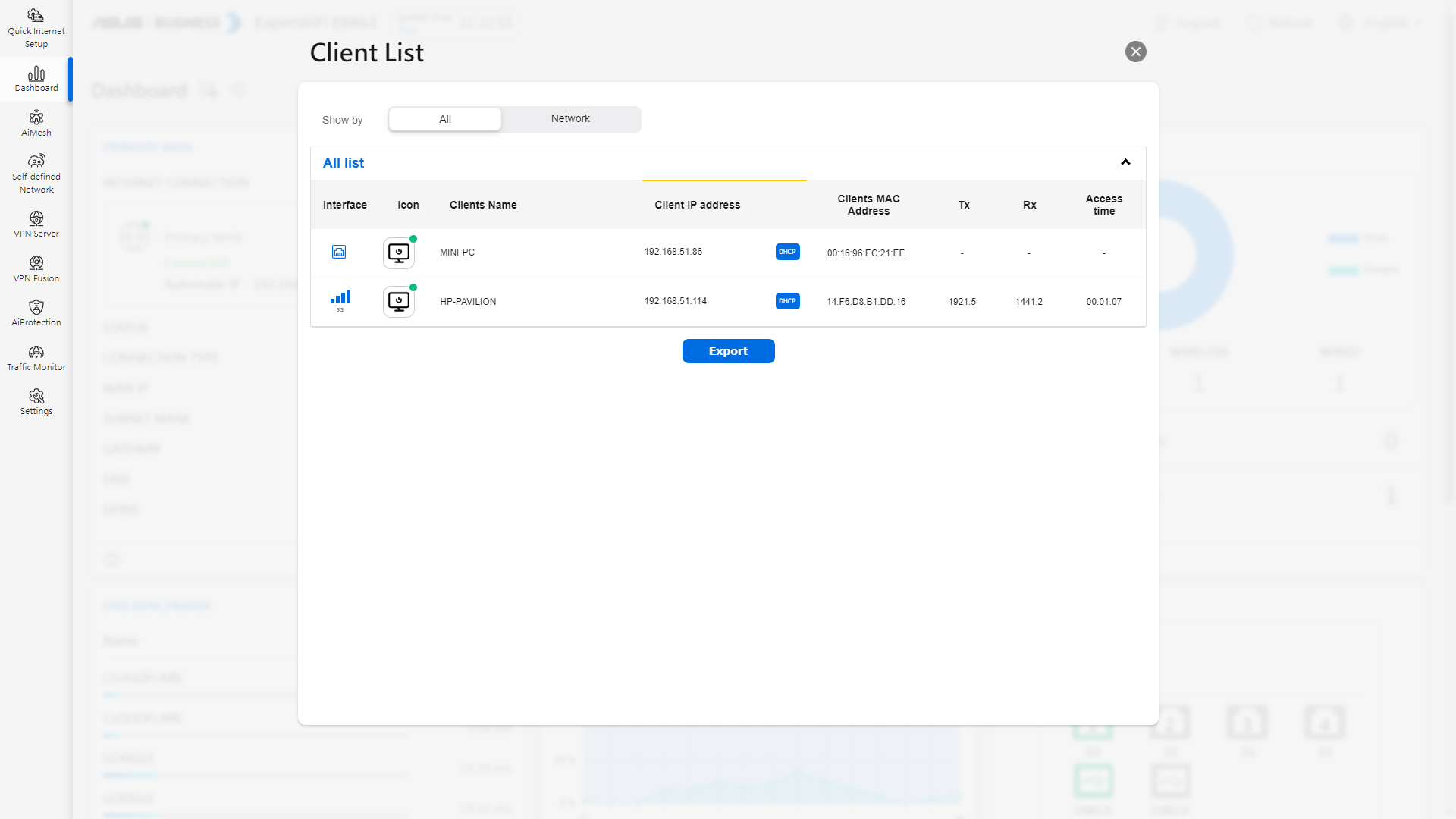
Task: Sort by Clients Name column header
Action: 483,205
